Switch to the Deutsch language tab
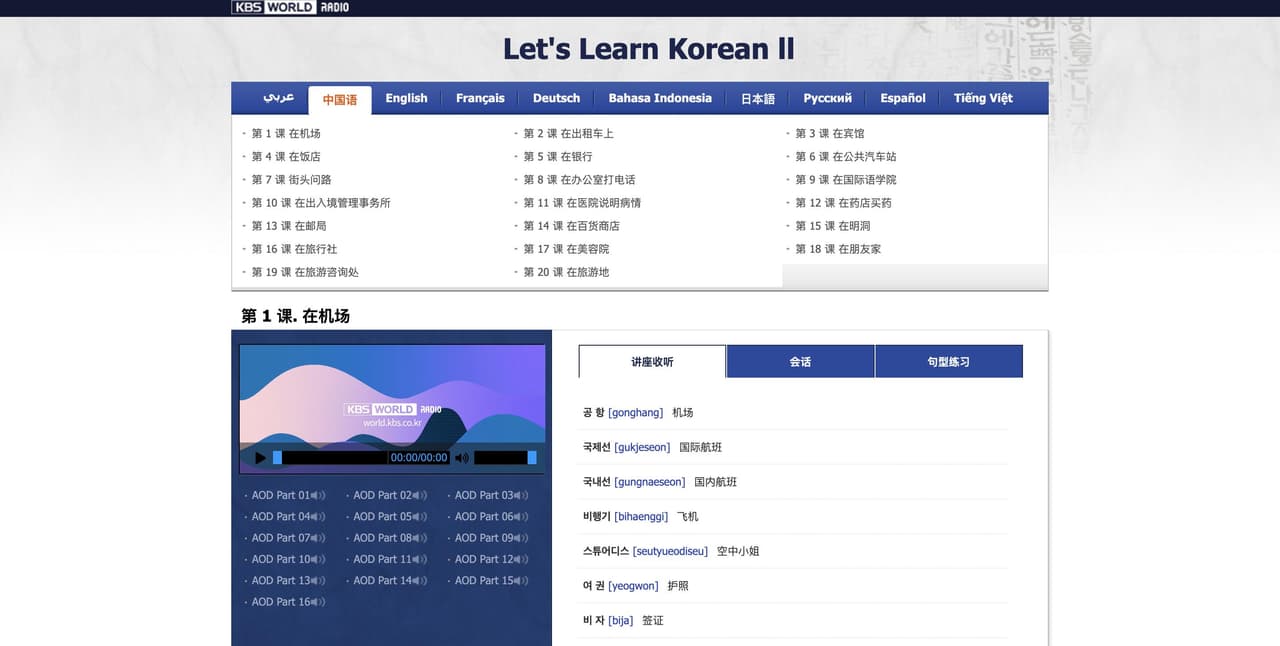The width and height of the screenshot is (1280, 646). coord(556,98)
